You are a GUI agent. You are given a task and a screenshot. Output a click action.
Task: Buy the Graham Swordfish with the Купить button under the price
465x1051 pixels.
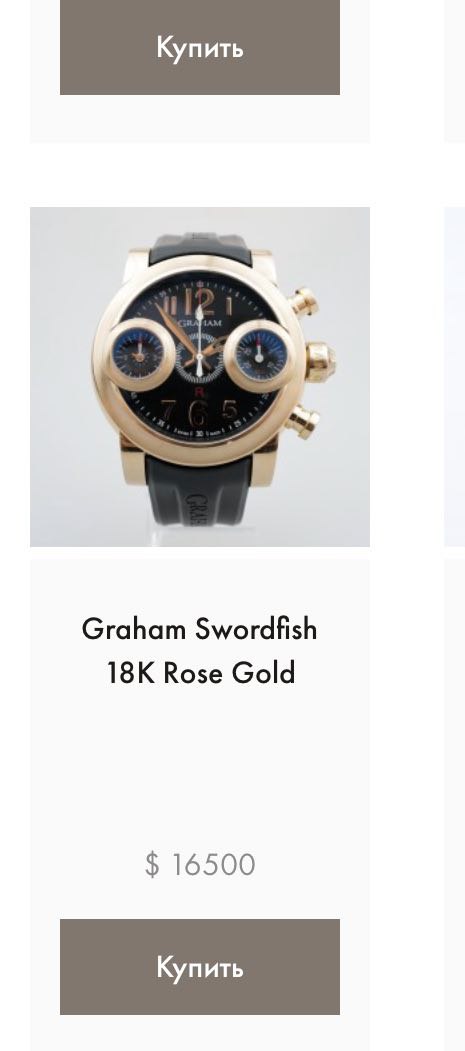tap(200, 967)
